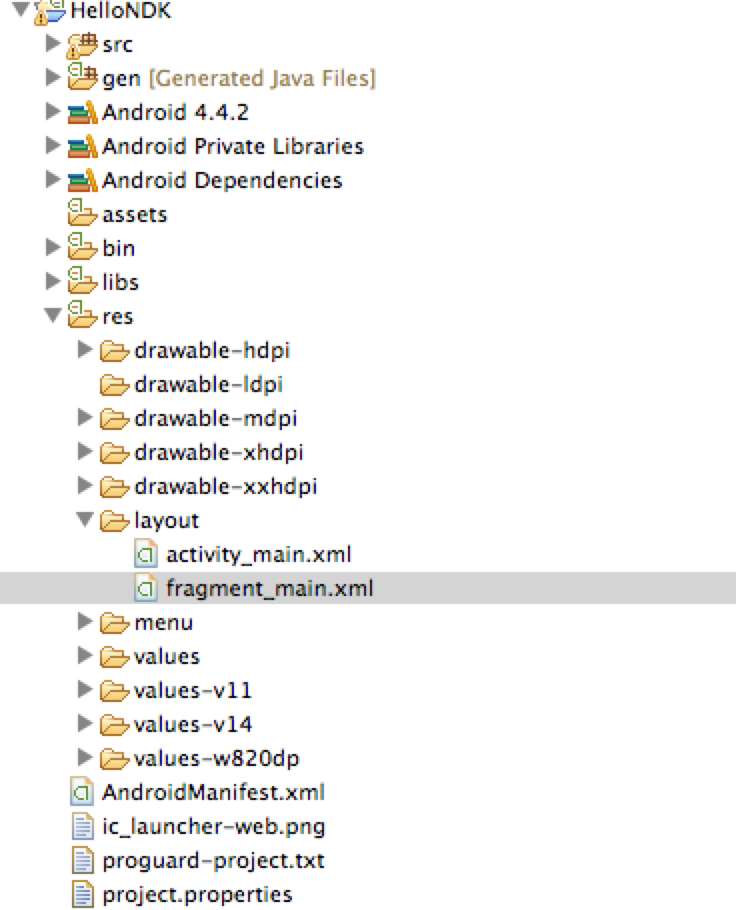Click the HelloNDK project icon
This screenshot has height=910, width=736.
[x=49, y=12]
